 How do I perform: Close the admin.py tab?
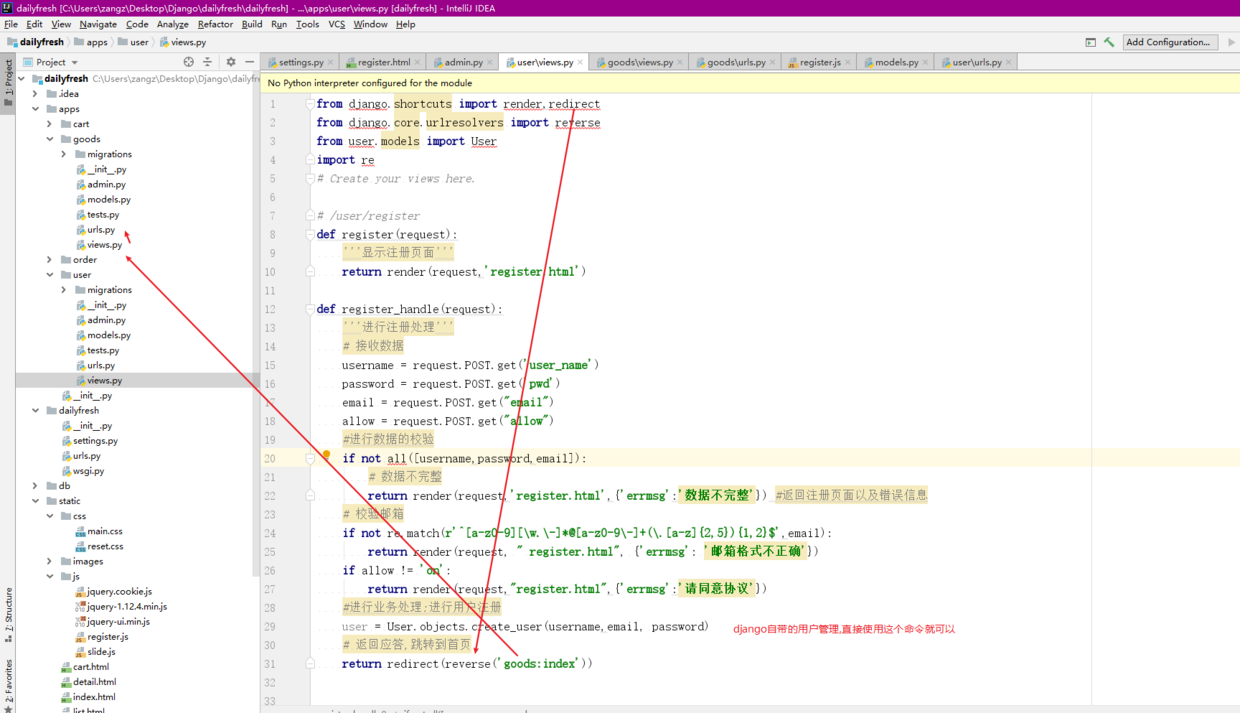click(491, 62)
